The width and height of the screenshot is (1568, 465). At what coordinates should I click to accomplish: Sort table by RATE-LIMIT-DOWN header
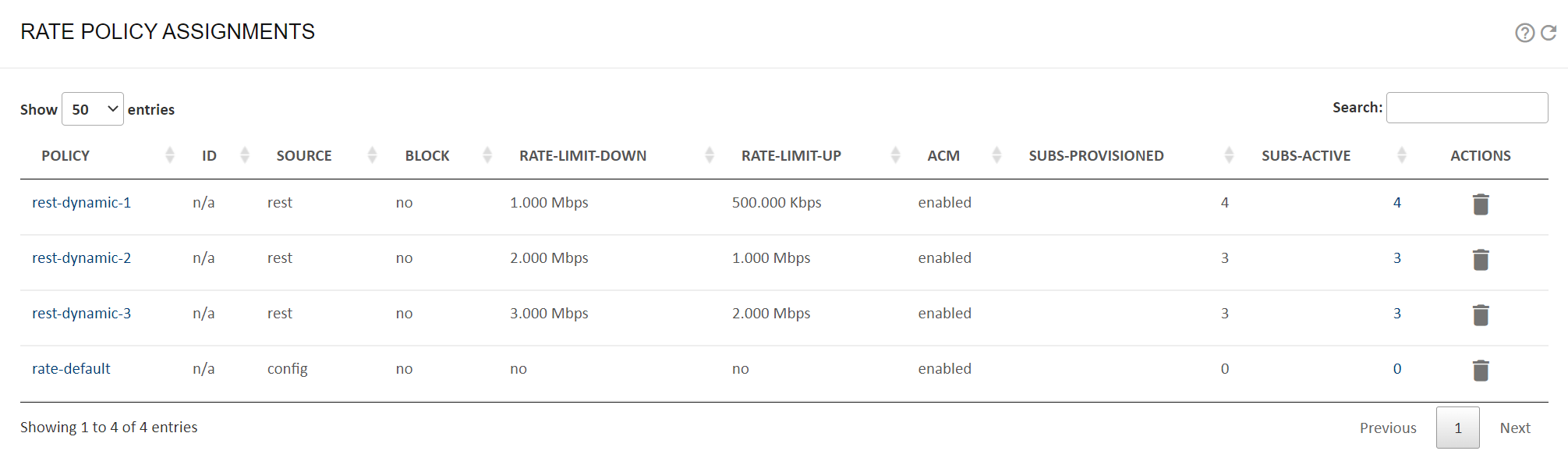click(x=582, y=155)
